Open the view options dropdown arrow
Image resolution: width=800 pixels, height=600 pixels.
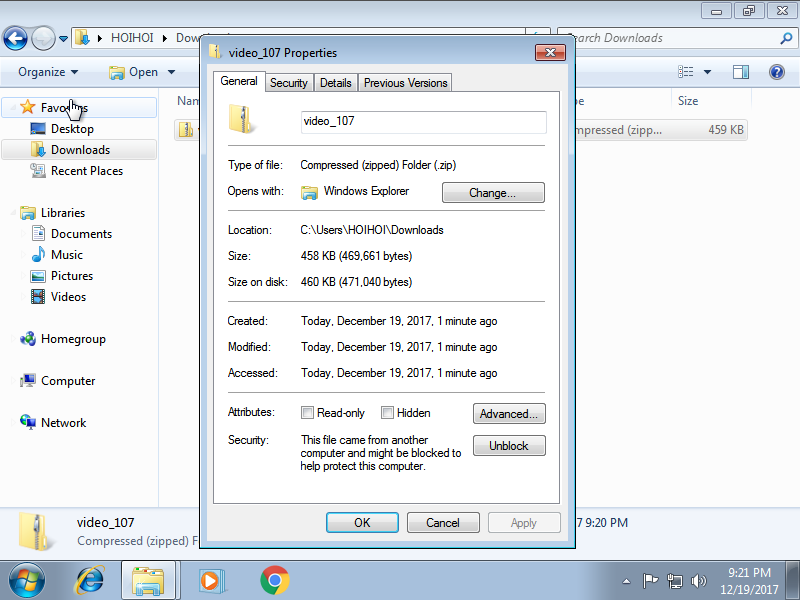tap(707, 72)
